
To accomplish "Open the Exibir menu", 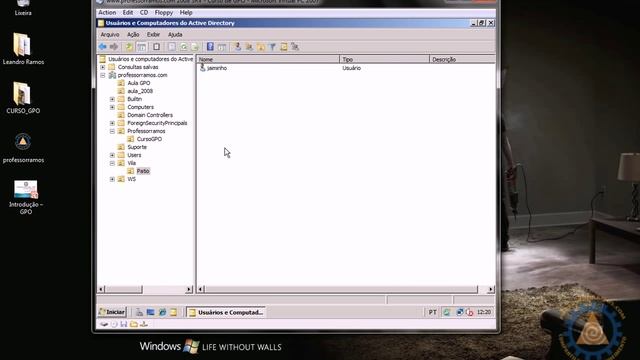I will point(153,35).
